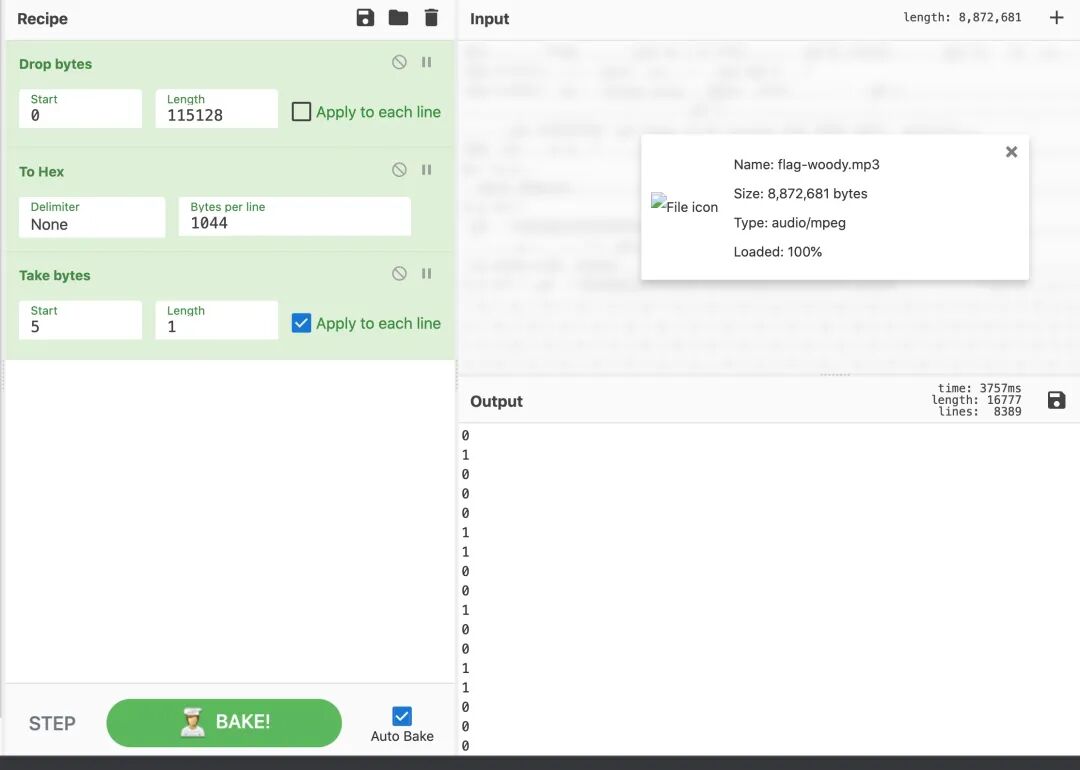The width and height of the screenshot is (1080, 770).
Task: Disable the Drop bytes operation
Action: click(399, 62)
